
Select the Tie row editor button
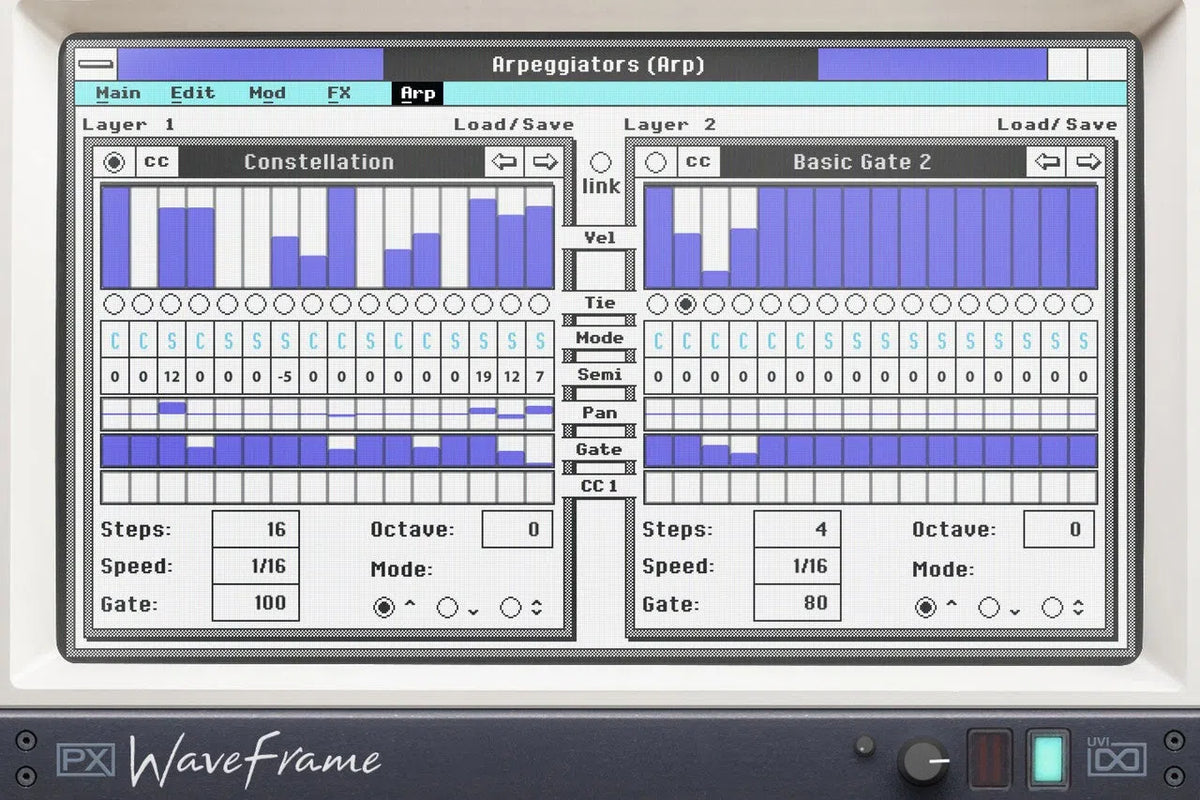tap(600, 303)
